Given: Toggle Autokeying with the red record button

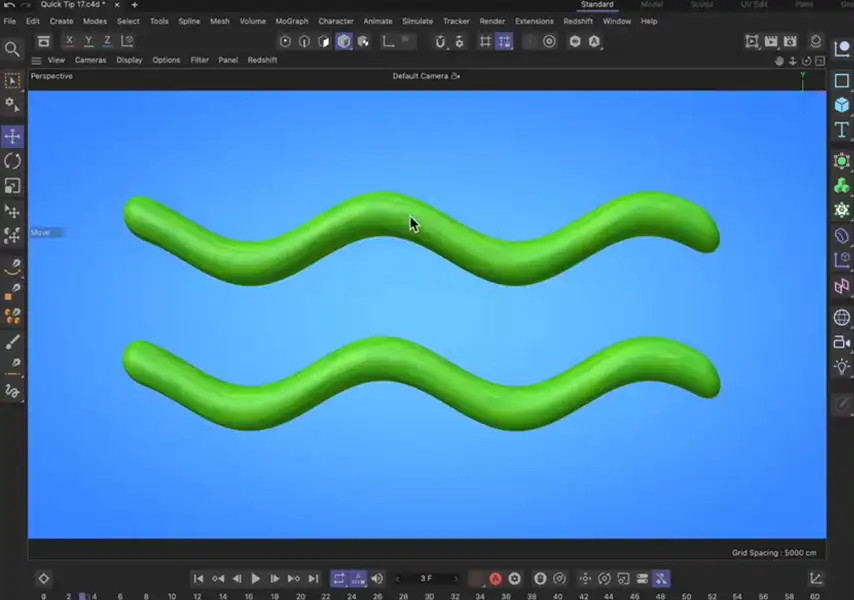Looking at the screenshot, I should pyautogui.click(x=495, y=578).
